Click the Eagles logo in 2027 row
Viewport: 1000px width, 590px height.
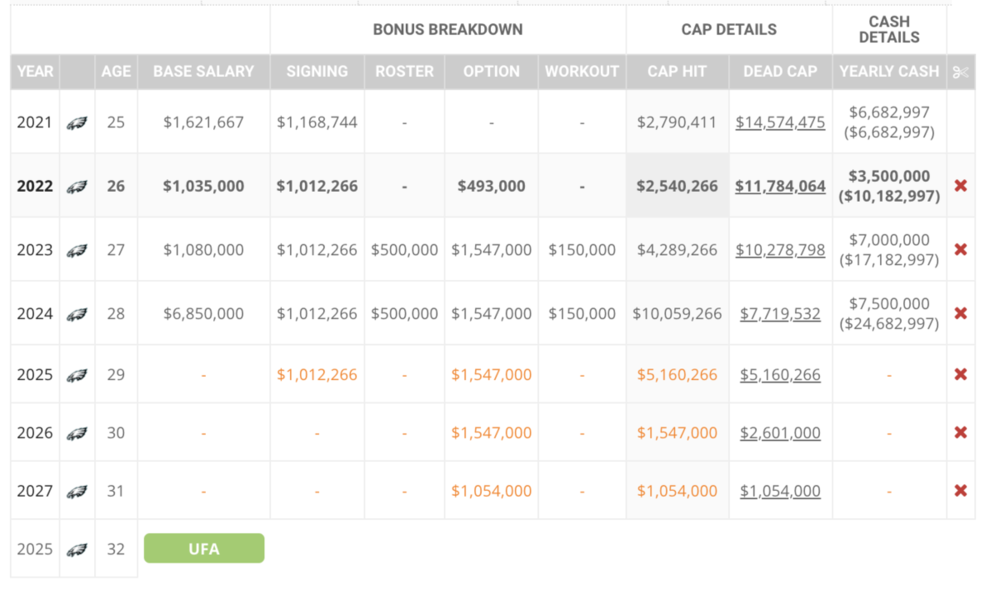coord(77,491)
